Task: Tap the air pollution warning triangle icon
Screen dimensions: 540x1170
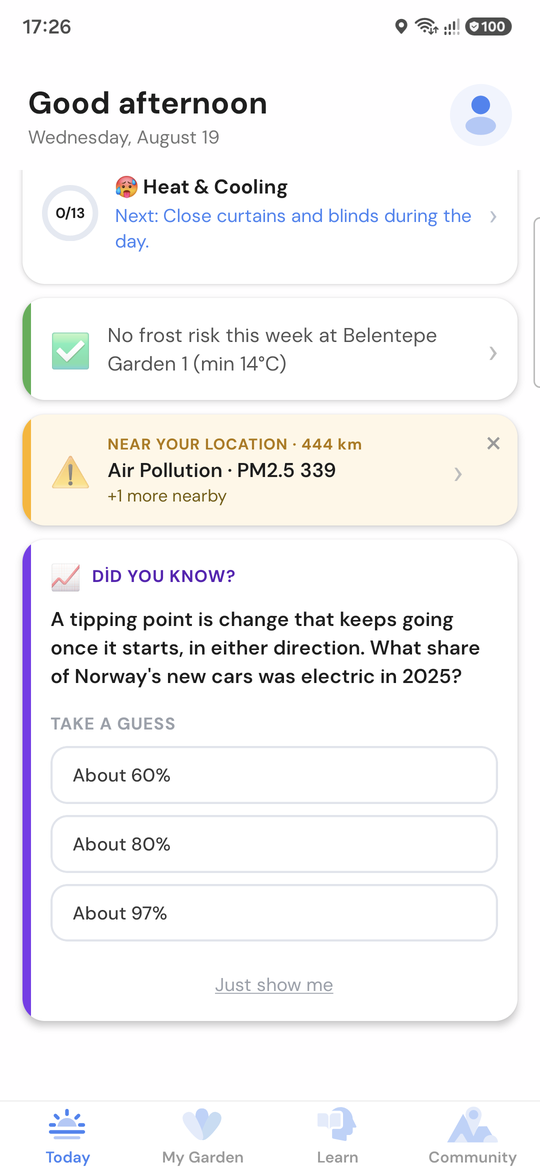Action: click(x=70, y=472)
